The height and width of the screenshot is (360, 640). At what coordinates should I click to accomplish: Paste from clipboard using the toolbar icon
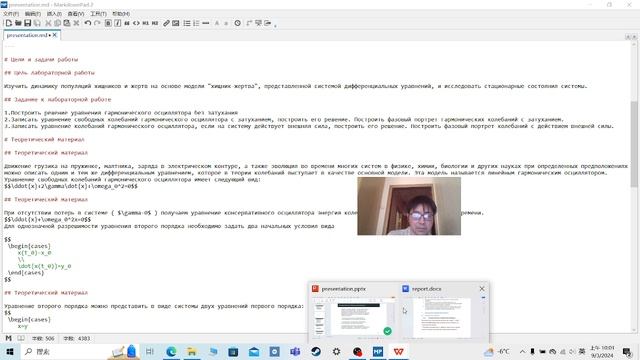67,23
